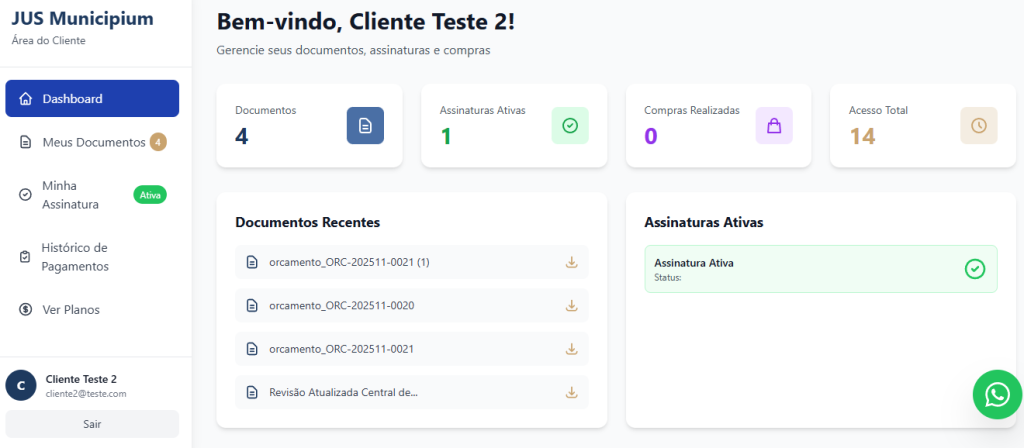The height and width of the screenshot is (448, 1024).
Task: Open the WhatsApp chat floating button
Action: coord(997,395)
